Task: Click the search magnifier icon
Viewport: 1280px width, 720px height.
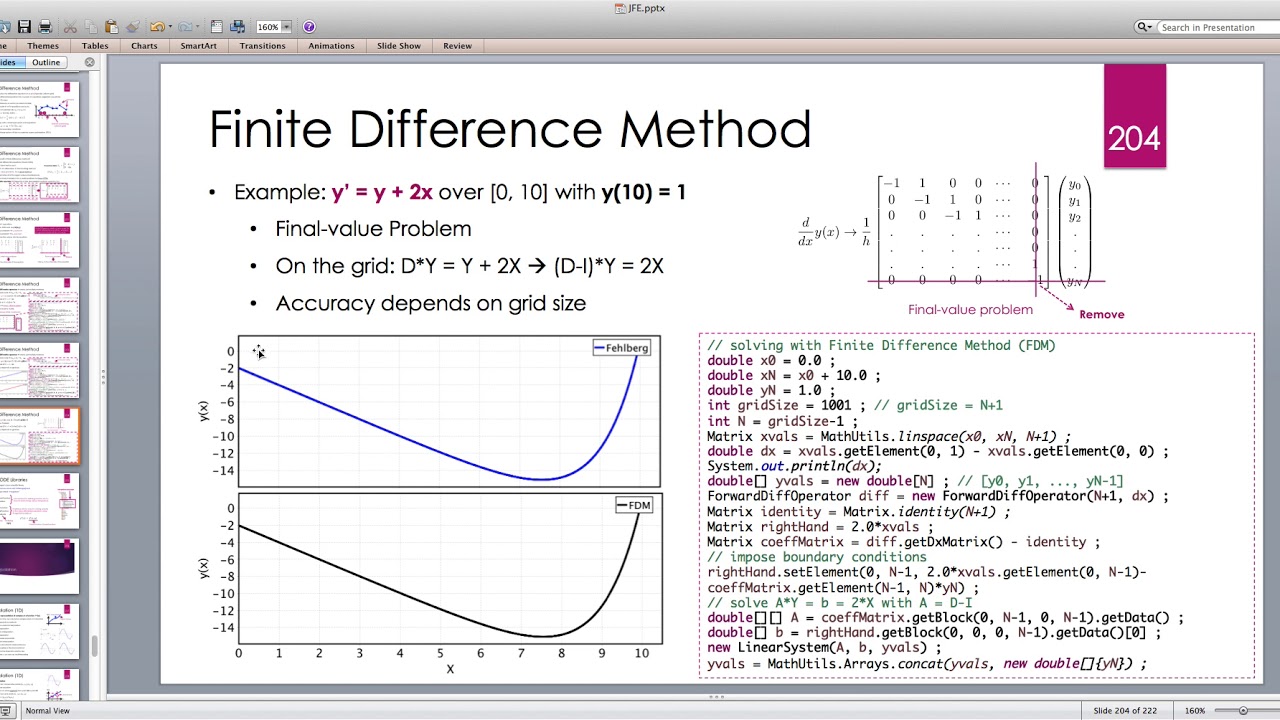Action: pos(1145,27)
